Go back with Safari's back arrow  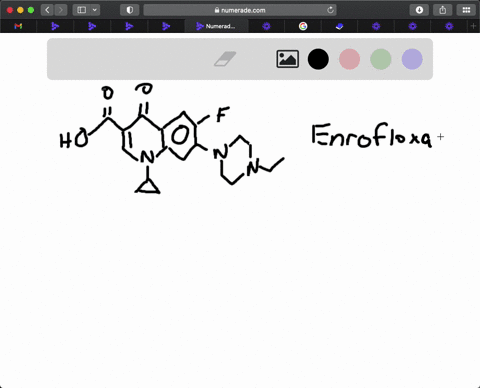[47, 10]
